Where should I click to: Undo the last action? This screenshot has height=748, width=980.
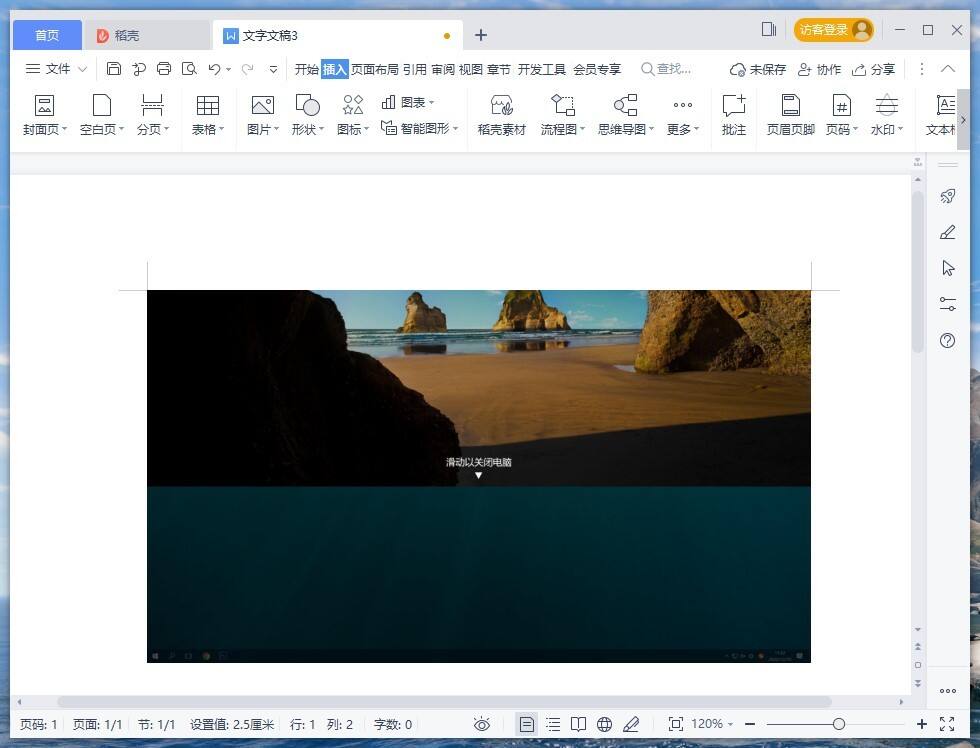click(x=214, y=69)
